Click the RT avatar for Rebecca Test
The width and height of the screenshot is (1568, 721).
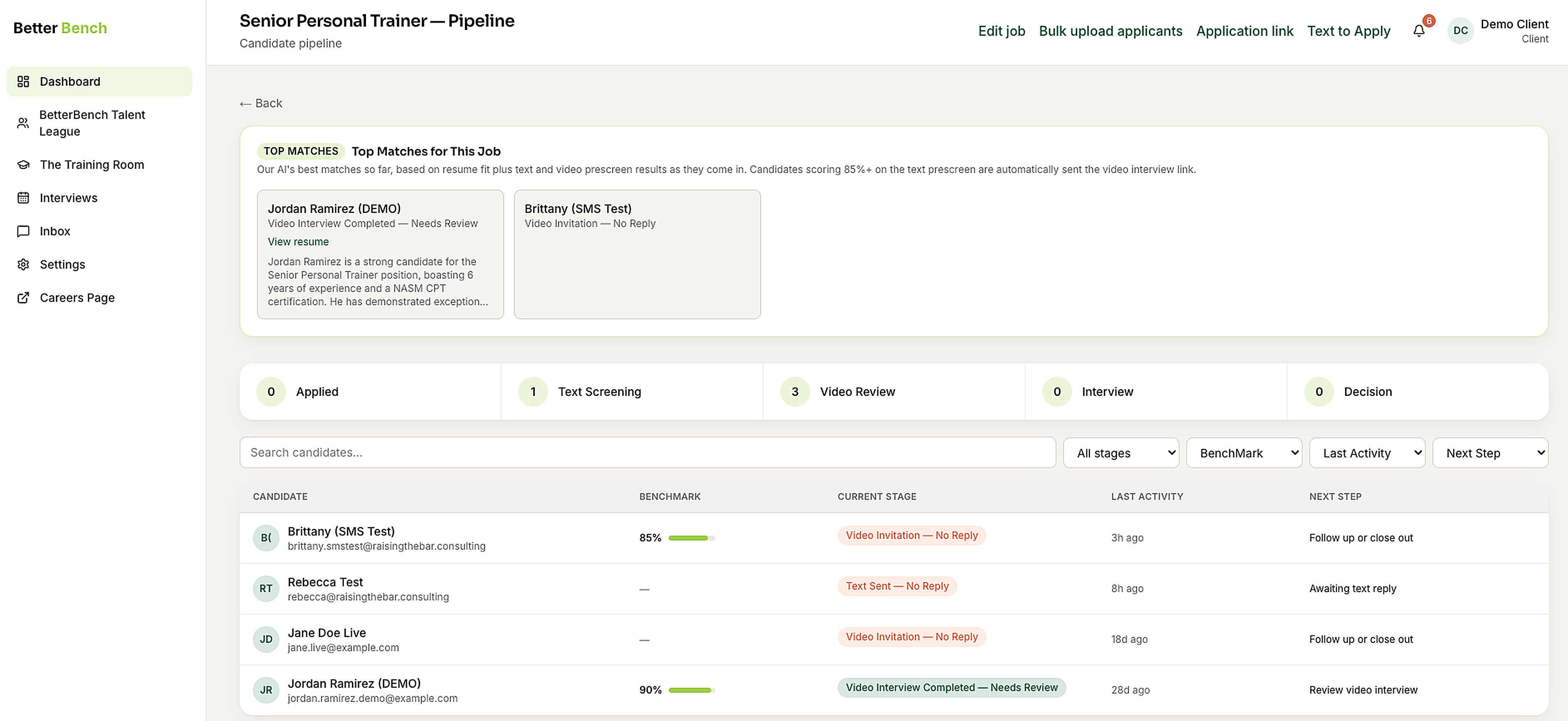pos(266,588)
